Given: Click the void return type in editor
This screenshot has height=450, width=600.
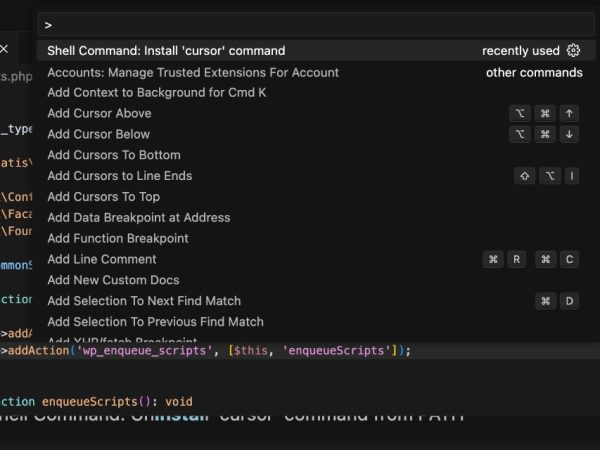Looking at the screenshot, I should point(179,401).
